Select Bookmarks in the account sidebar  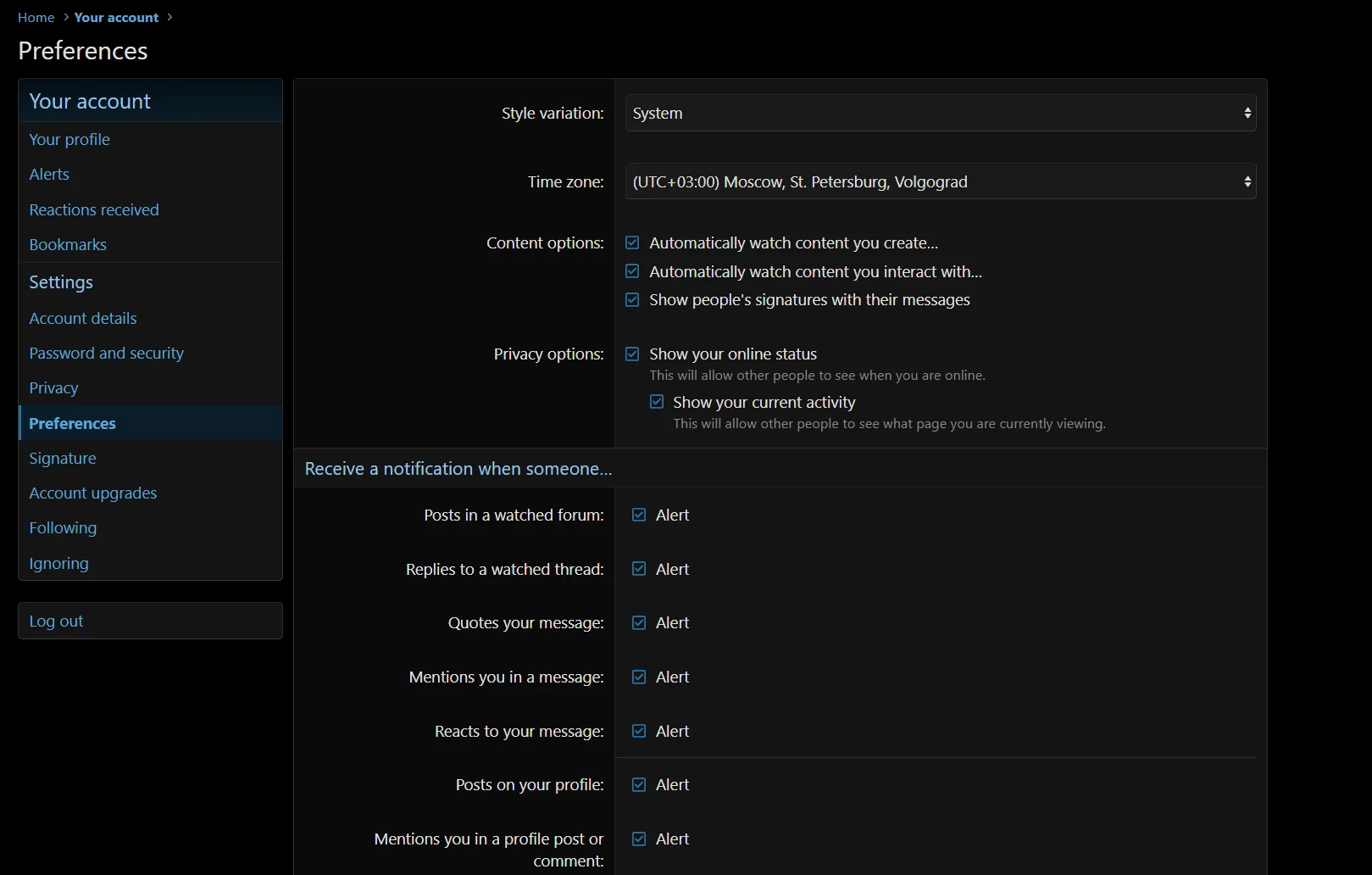[x=68, y=245]
